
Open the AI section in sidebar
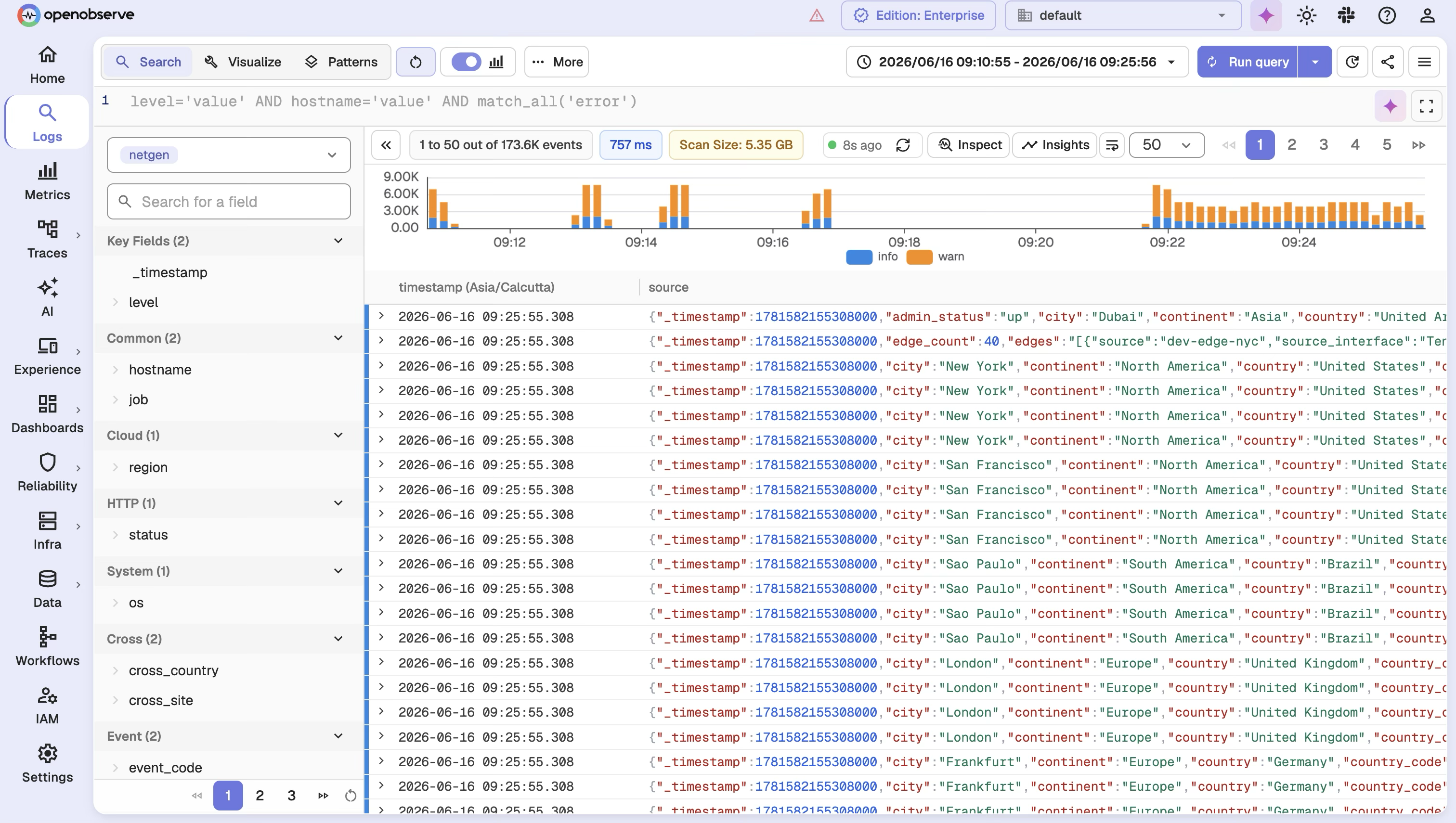click(47, 298)
